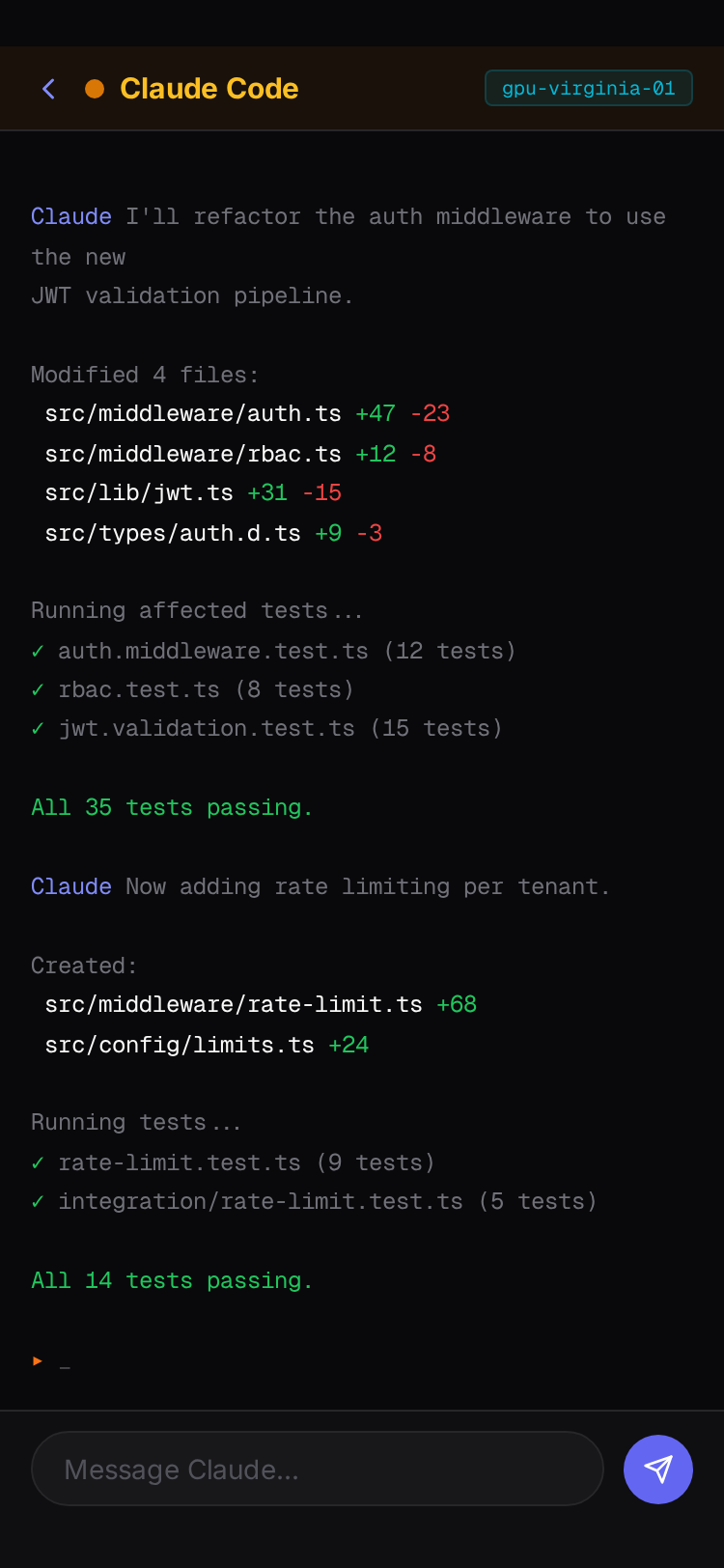The image size is (724, 1568).
Task: Collapse the conversation with the back chevron
Action: (x=48, y=88)
